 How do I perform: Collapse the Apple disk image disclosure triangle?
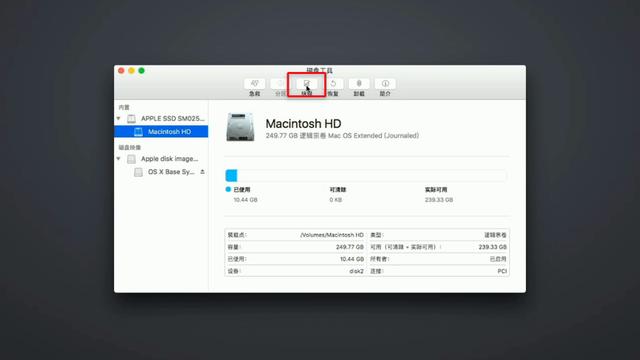point(118,159)
